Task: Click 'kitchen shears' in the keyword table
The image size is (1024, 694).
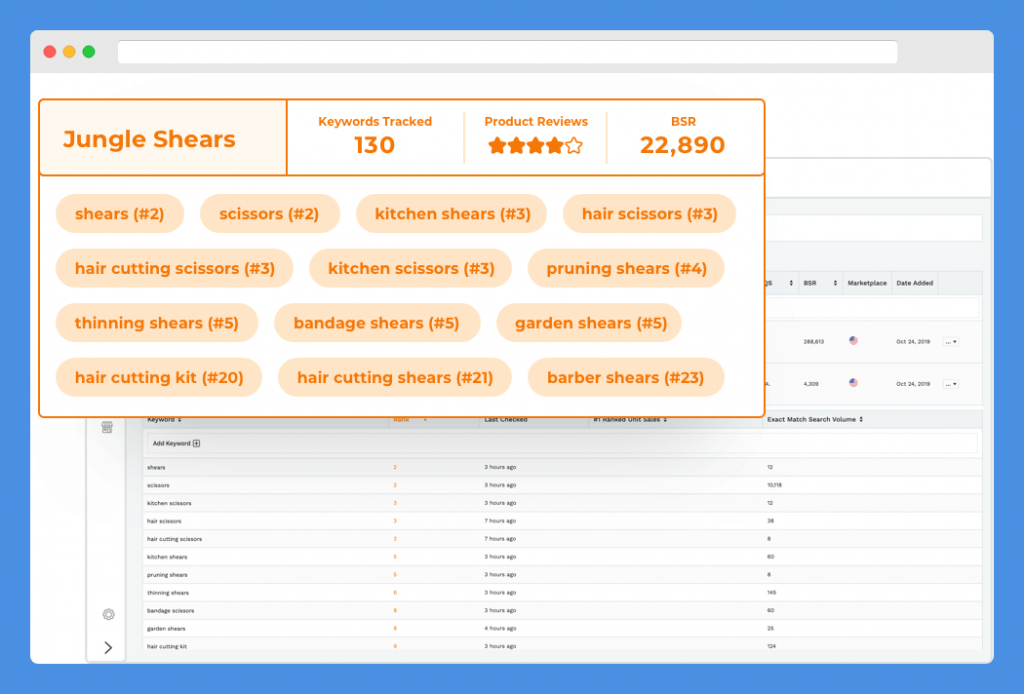Action: pyautogui.click(x=167, y=557)
